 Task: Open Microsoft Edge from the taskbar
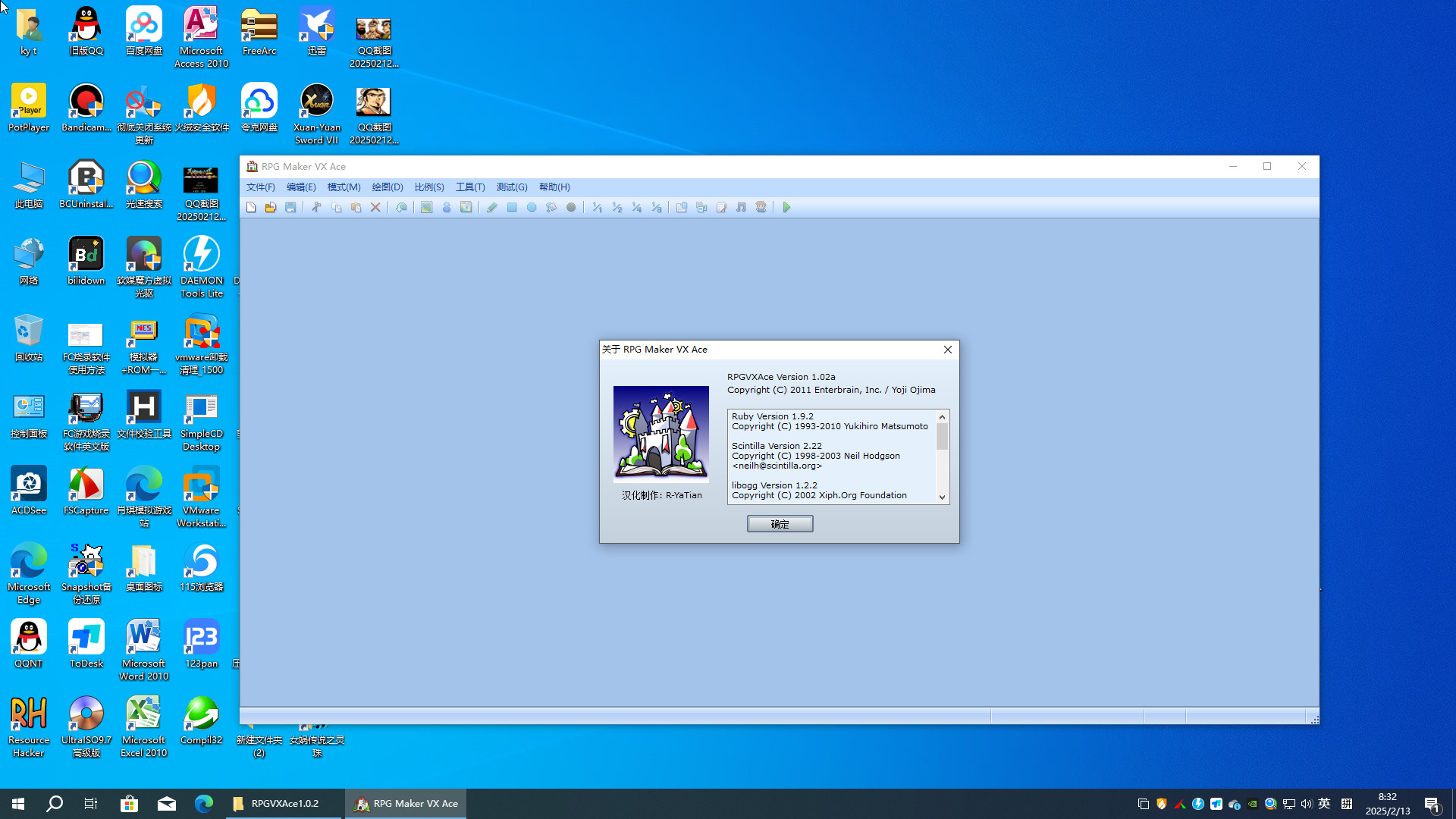pos(204,804)
